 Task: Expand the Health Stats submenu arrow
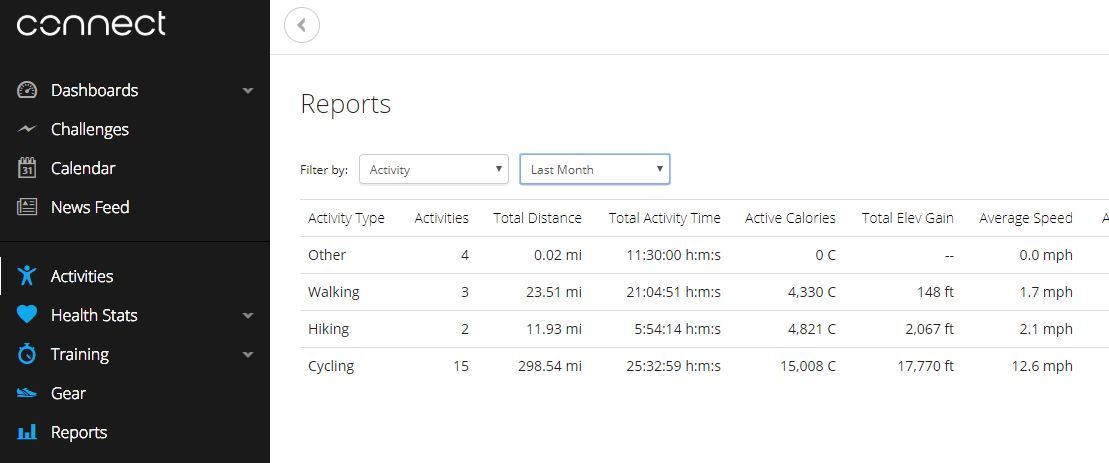(x=248, y=316)
